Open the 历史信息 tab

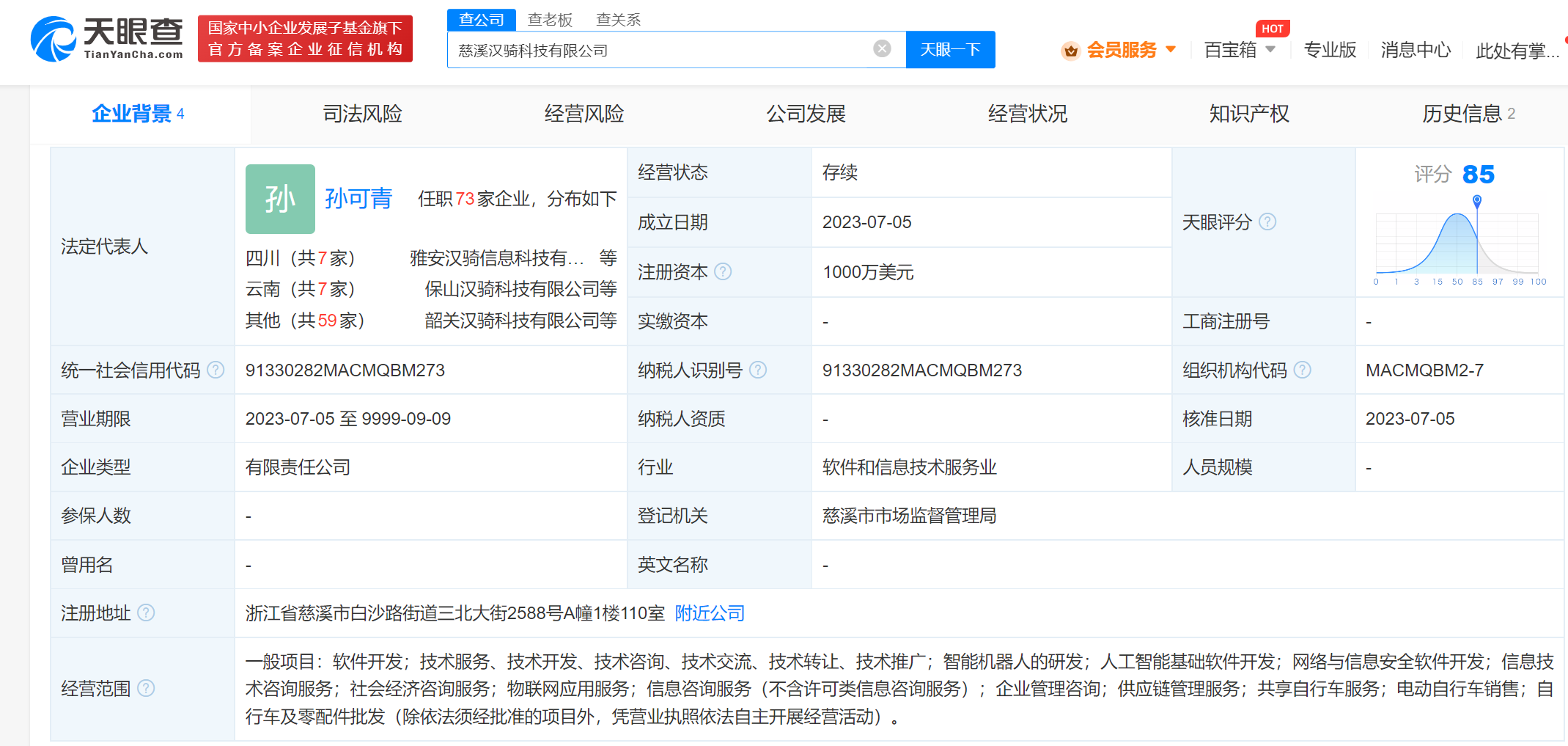pyautogui.click(x=1468, y=114)
